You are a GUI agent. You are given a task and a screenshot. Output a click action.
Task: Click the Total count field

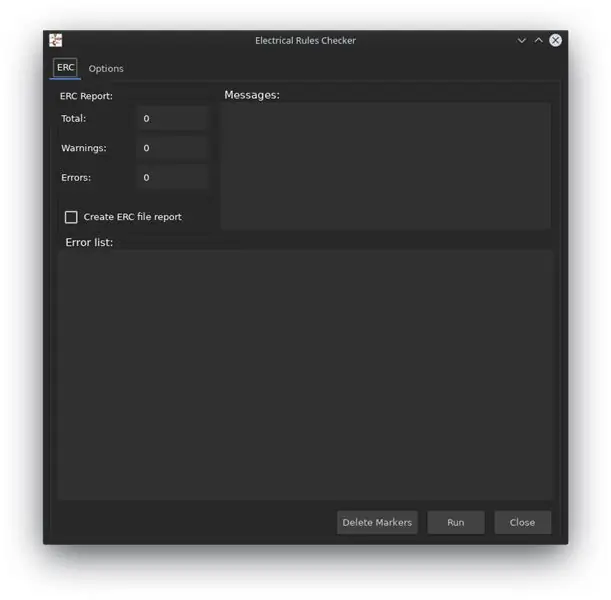172,118
